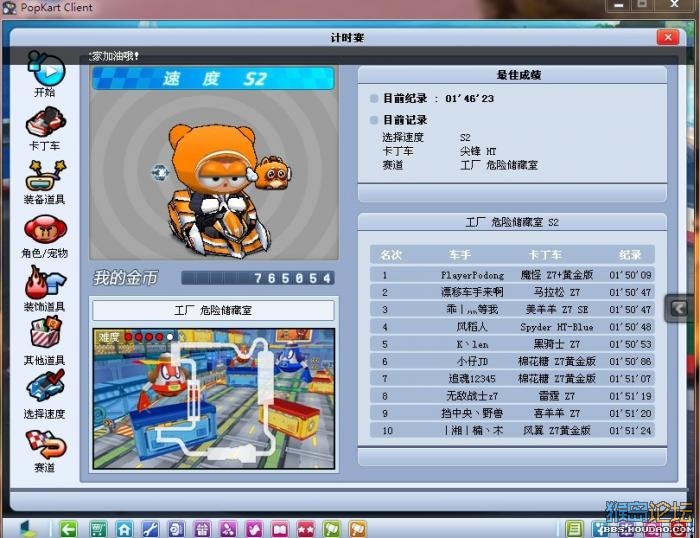Select rank 5 row K丶len

point(512,344)
